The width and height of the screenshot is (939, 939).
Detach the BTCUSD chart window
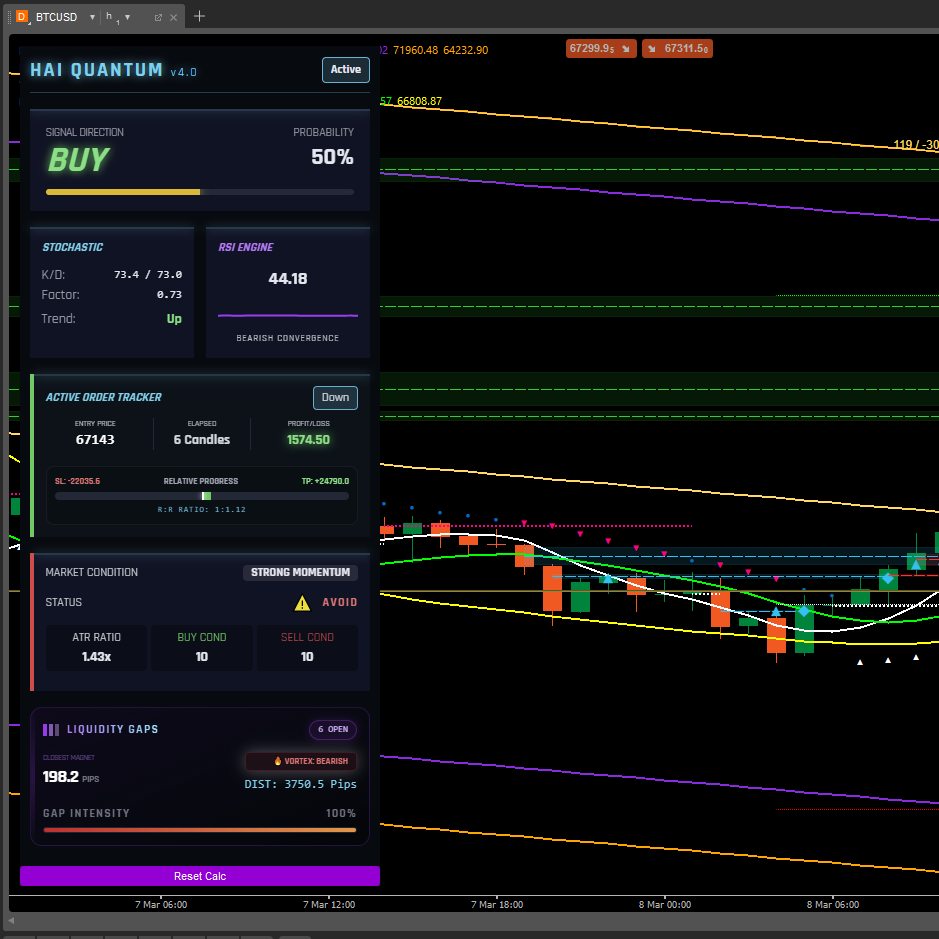(x=158, y=18)
